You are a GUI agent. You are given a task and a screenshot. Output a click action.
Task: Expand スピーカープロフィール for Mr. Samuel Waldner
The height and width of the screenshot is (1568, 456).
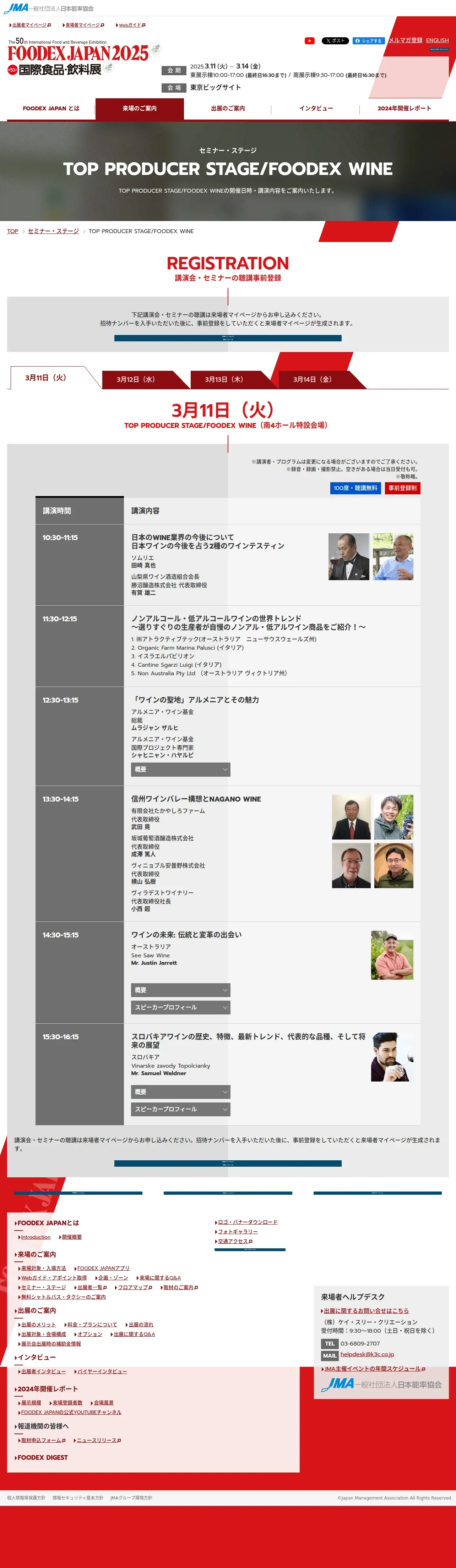[x=180, y=1109]
